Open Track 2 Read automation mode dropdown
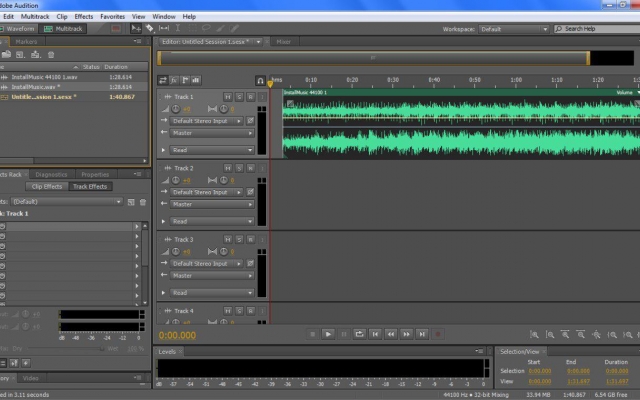The width and height of the screenshot is (640, 400). tap(212, 221)
